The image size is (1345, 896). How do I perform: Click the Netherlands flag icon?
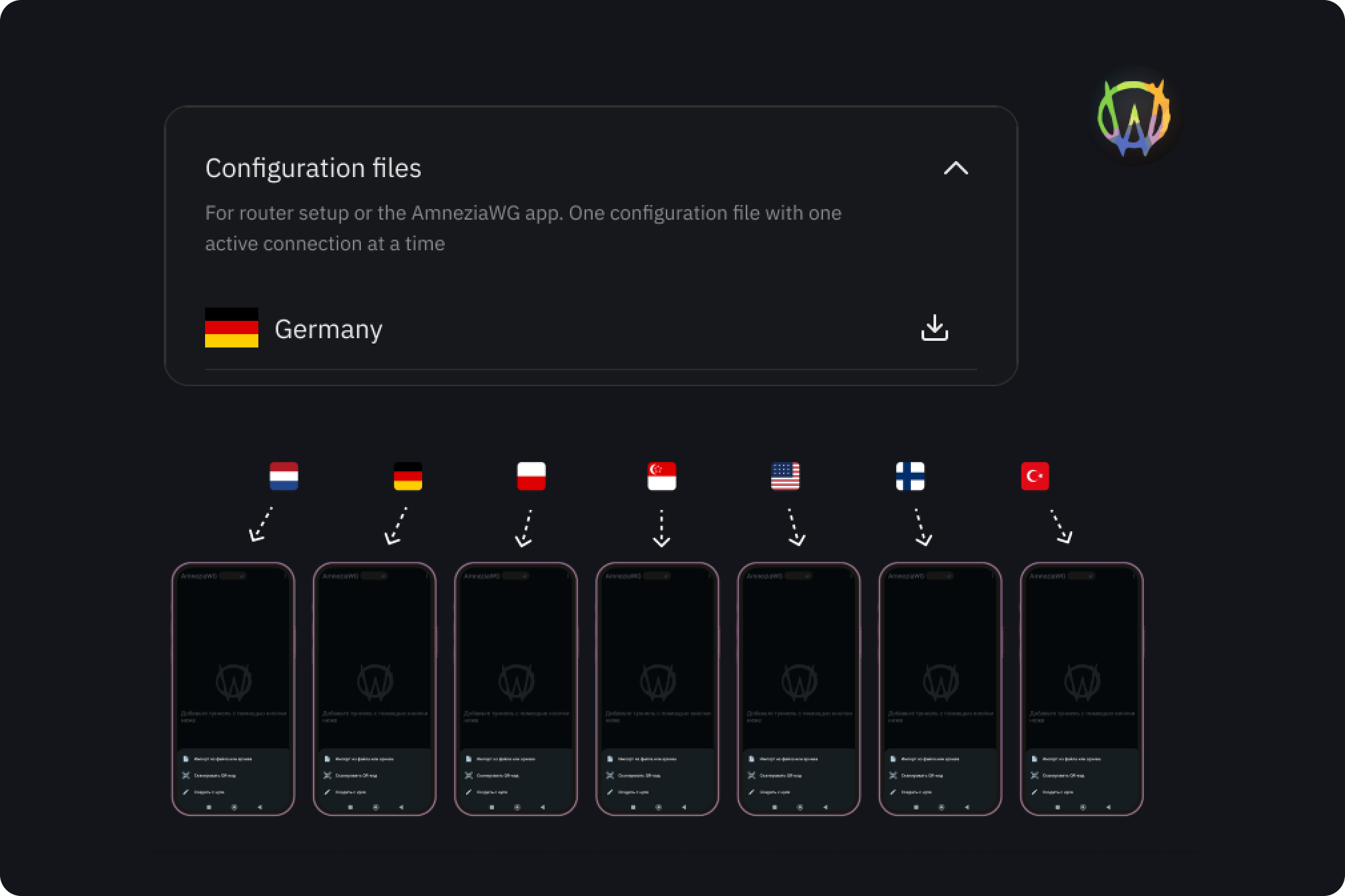pos(284,476)
